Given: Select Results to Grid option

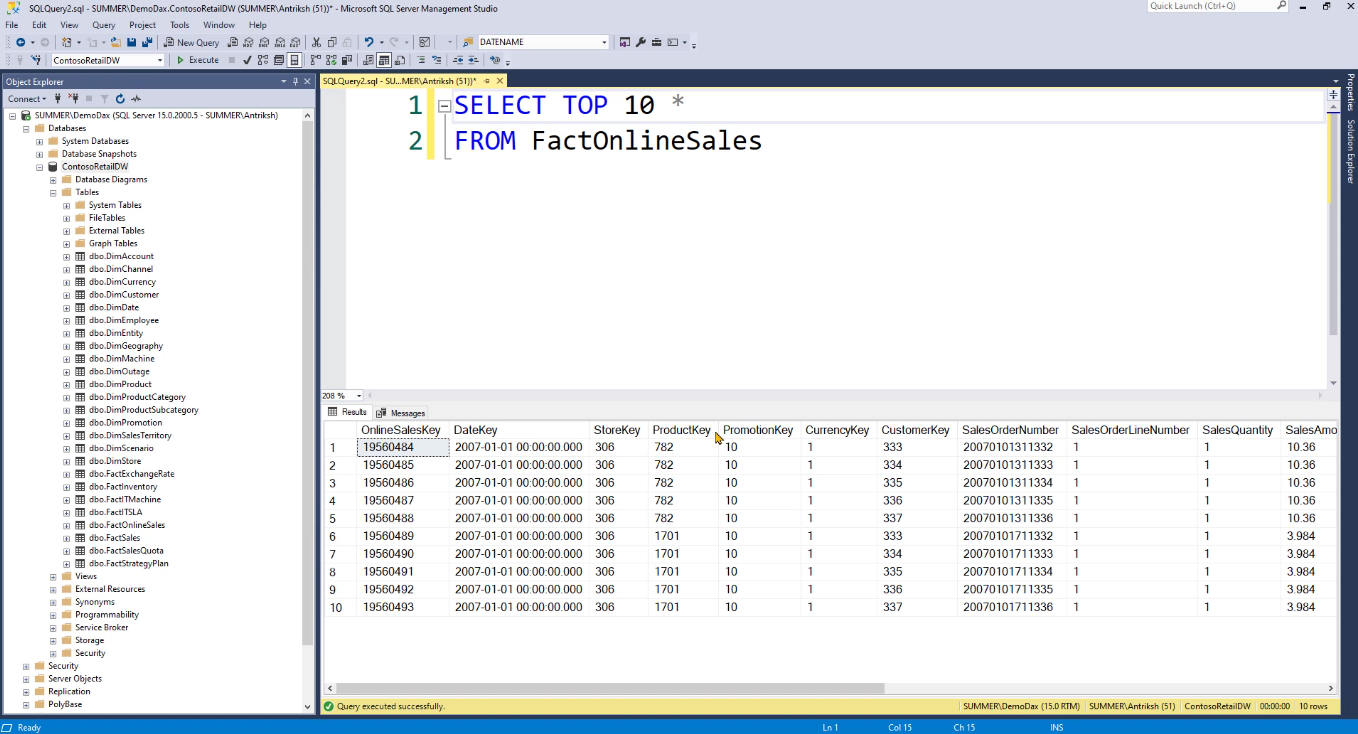Looking at the screenshot, I should (383, 60).
